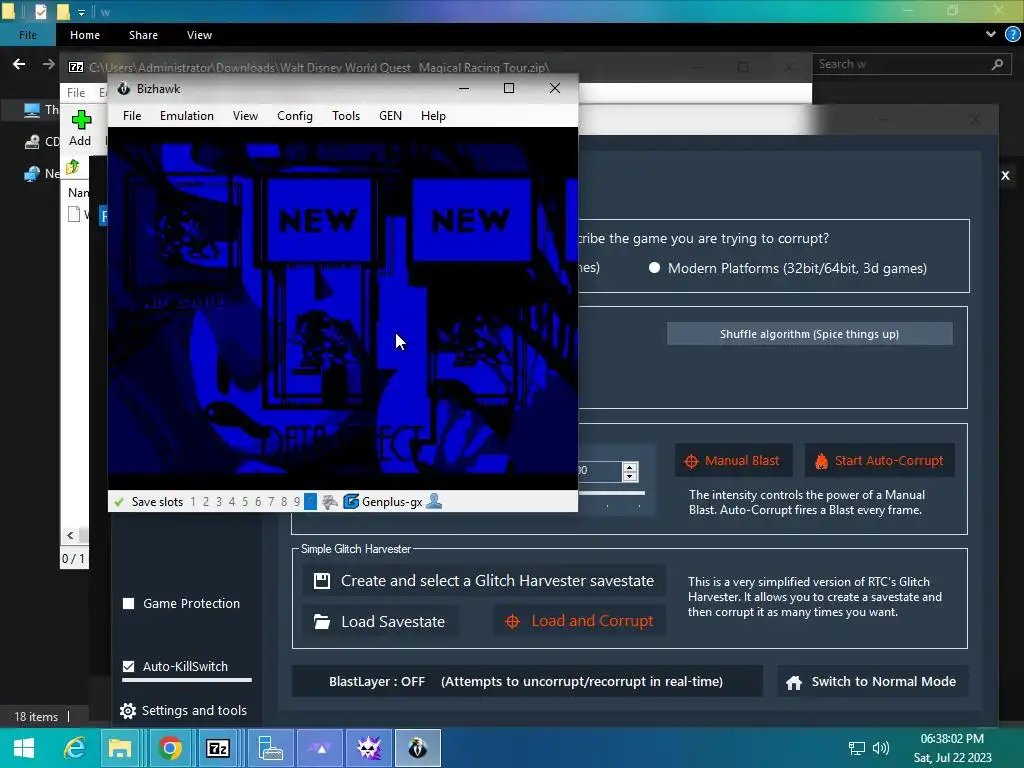Open the Explorer View ribbon tab
The image size is (1024, 768).
click(x=199, y=35)
